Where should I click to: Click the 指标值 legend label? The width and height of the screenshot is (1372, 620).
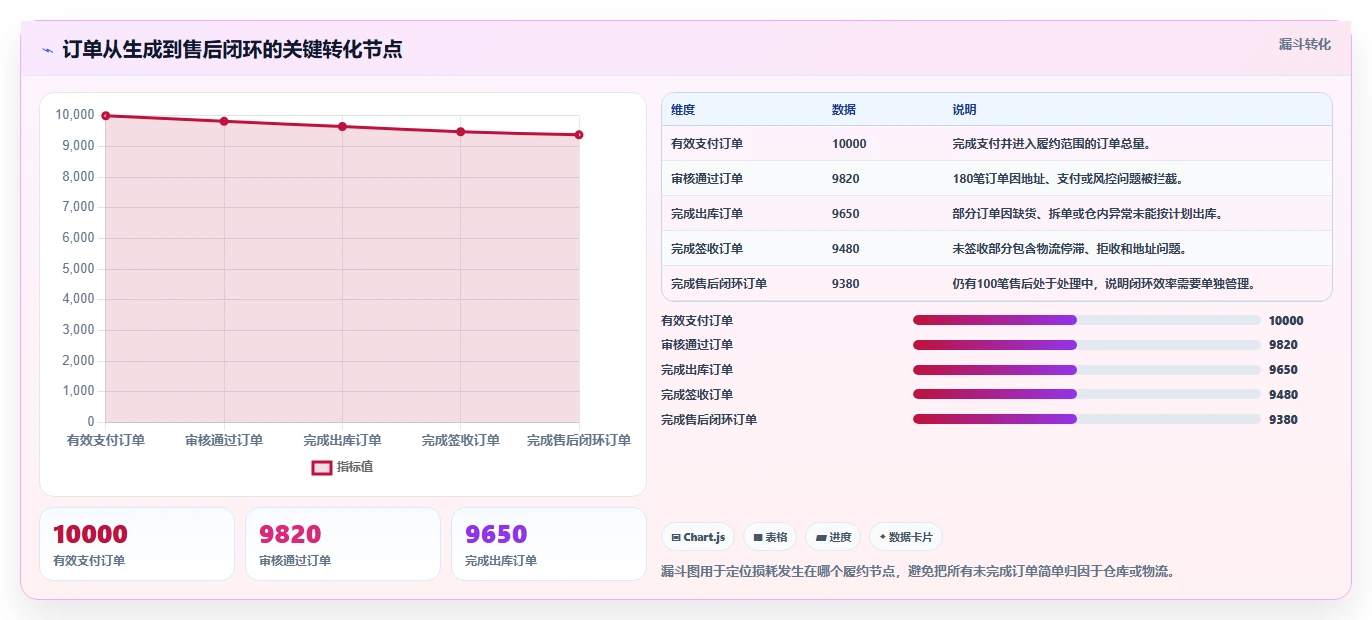(x=355, y=467)
